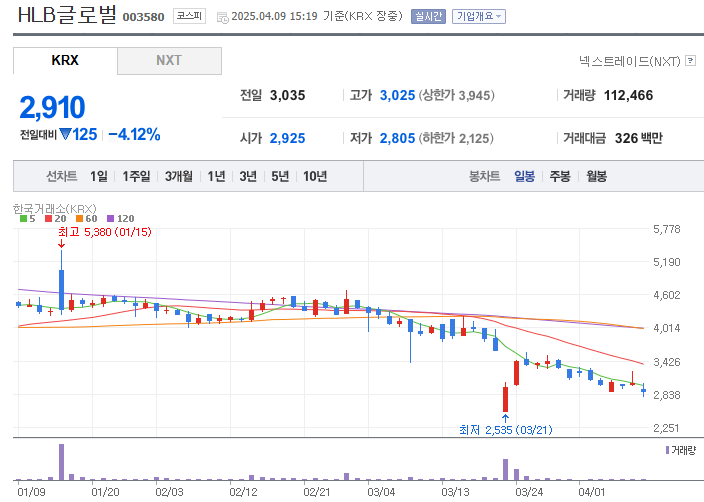Show the 3년 line chart
Viewport: 704px width, 502px height.
coord(248,176)
